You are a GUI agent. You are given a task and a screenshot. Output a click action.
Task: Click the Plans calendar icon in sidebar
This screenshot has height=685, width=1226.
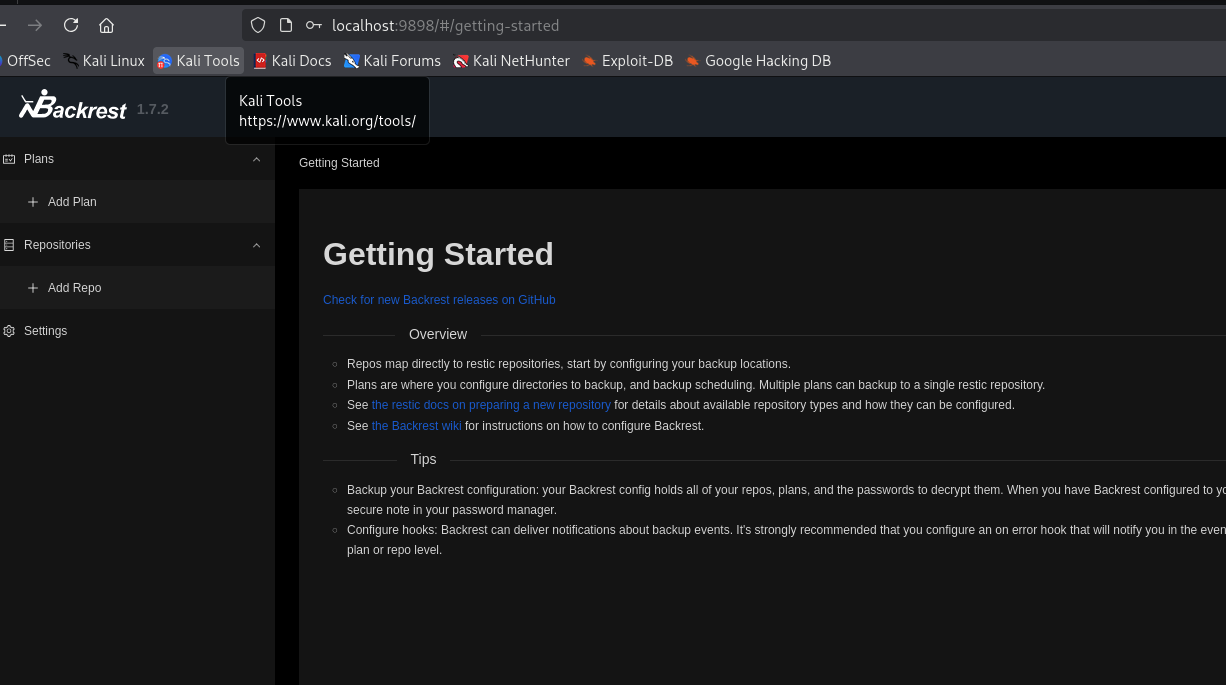click(x=10, y=159)
